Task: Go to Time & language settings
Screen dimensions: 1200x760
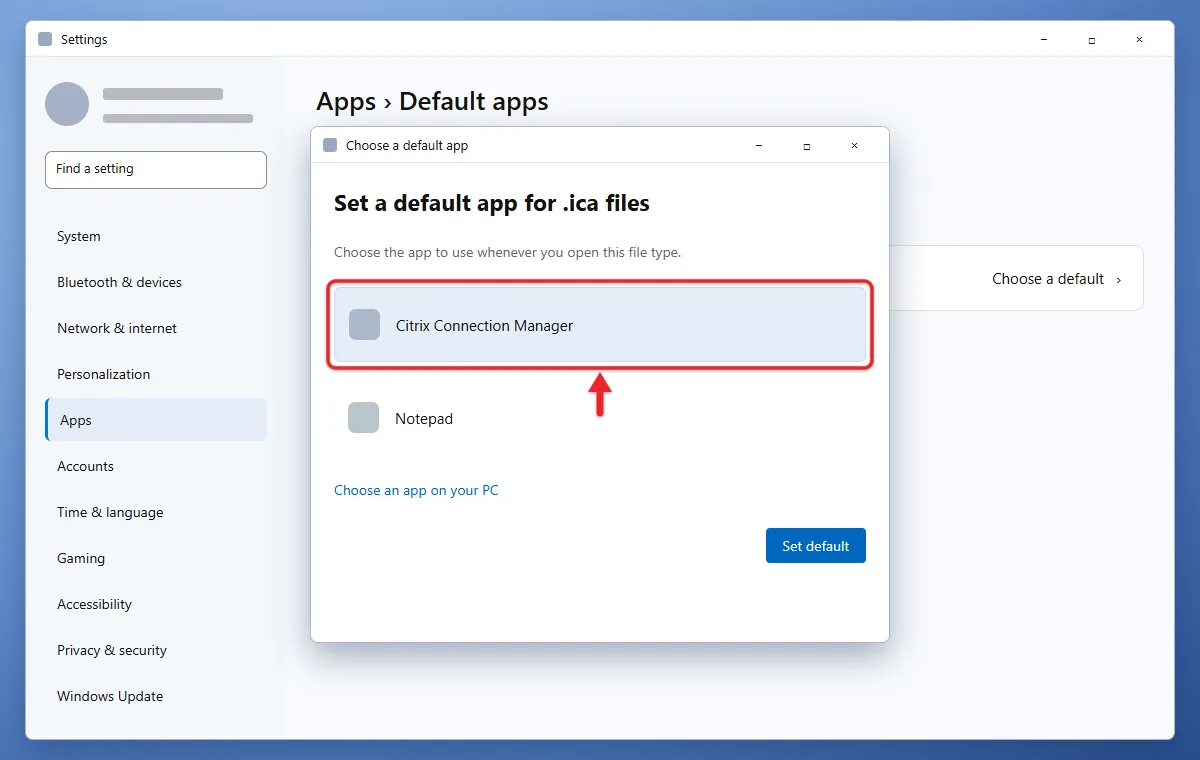Action: coord(156,513)
